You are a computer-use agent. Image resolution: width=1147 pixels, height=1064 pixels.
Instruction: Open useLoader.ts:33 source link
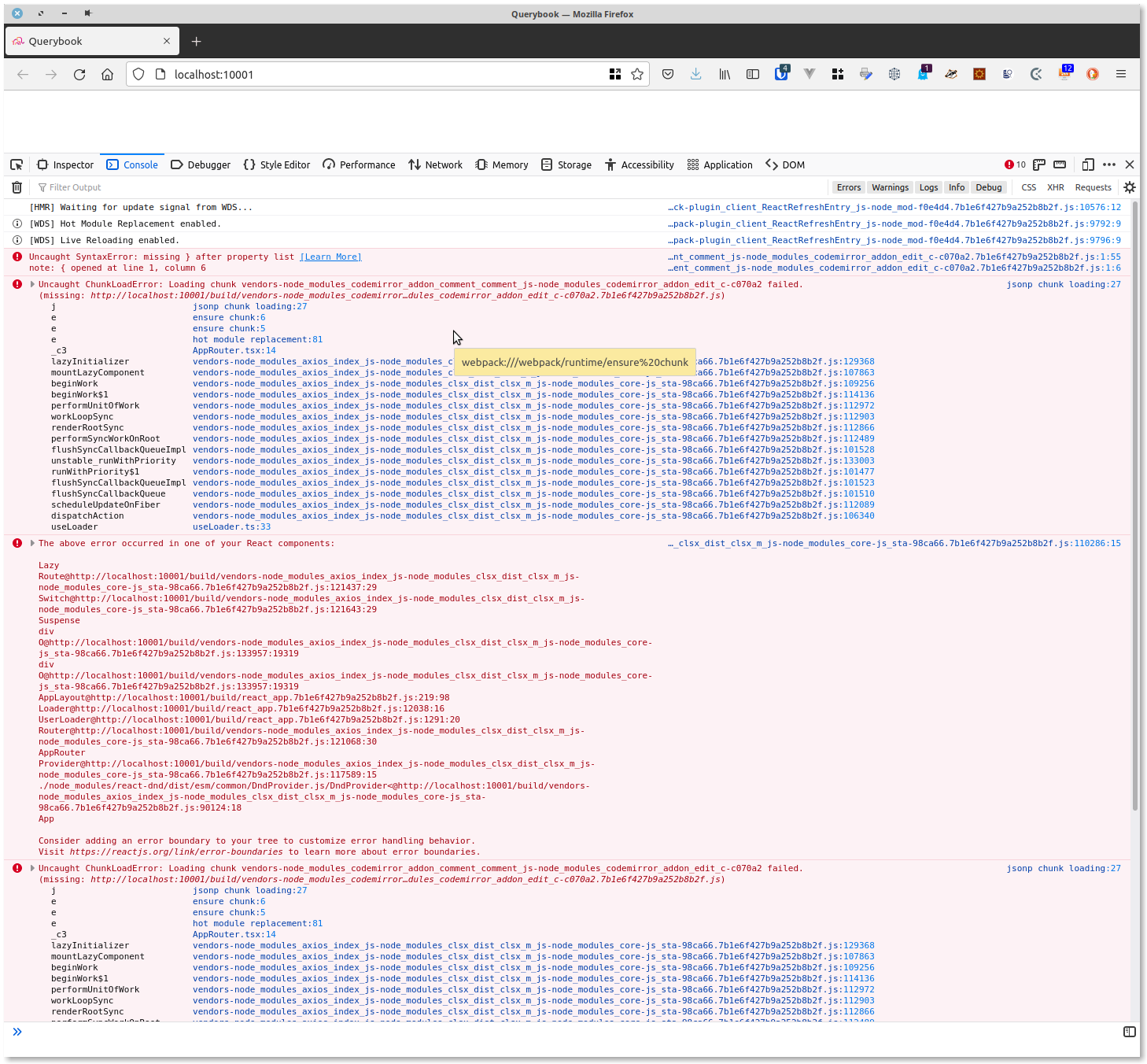(231, 526)
